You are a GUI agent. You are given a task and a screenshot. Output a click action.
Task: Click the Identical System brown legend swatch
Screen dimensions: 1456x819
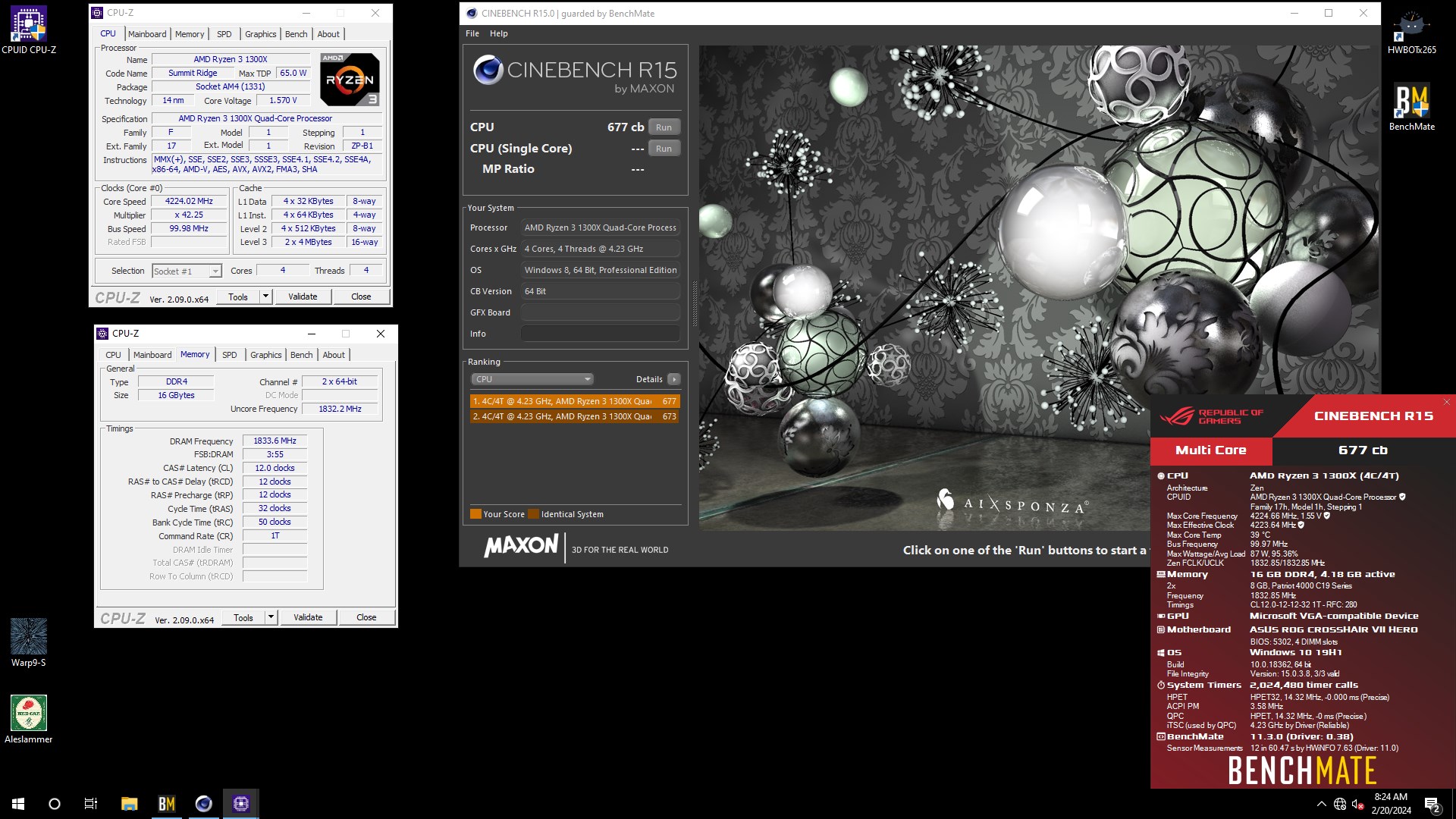(x=533, y=514)
